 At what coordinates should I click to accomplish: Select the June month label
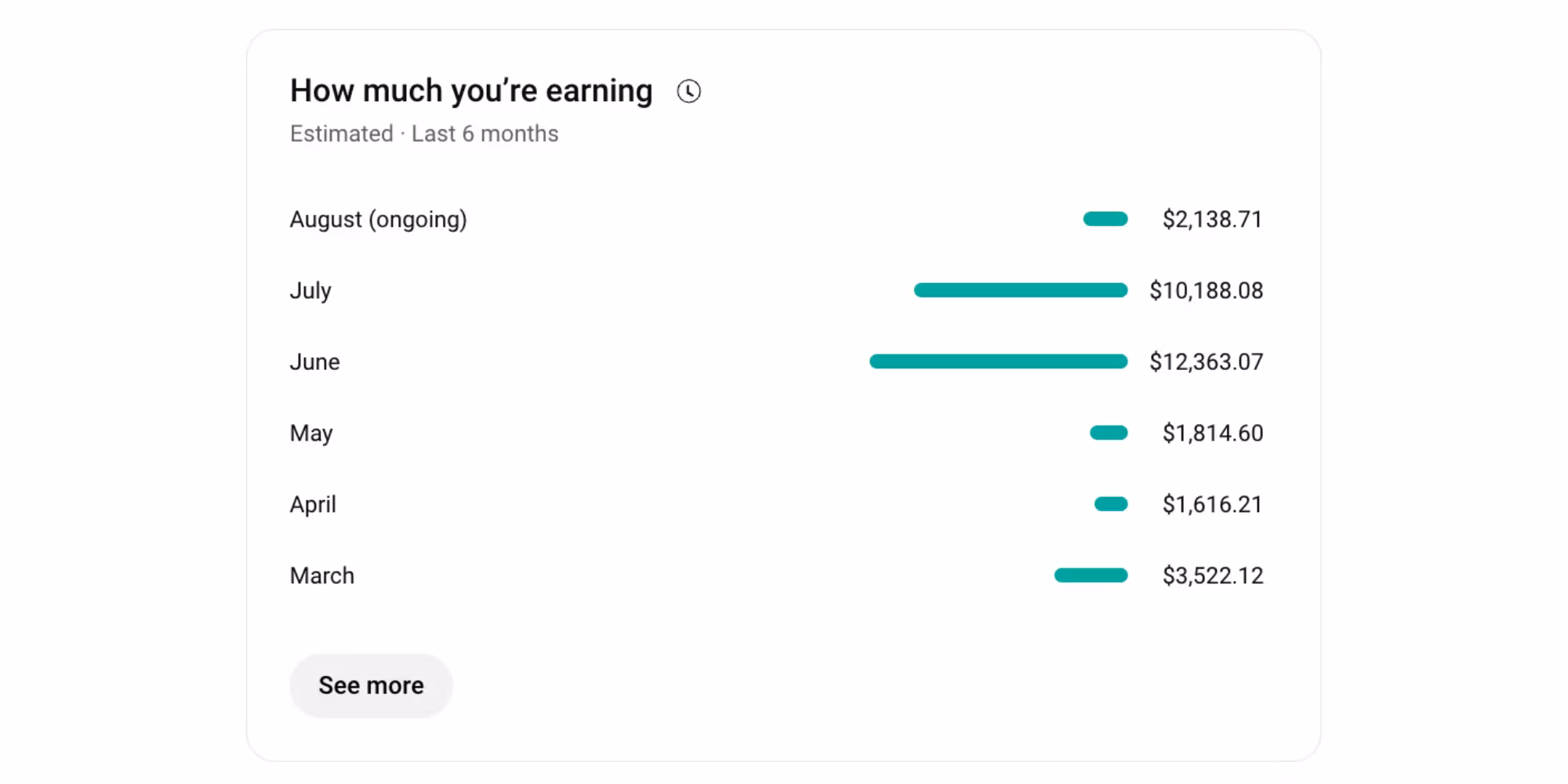click(x=314, y=362)
